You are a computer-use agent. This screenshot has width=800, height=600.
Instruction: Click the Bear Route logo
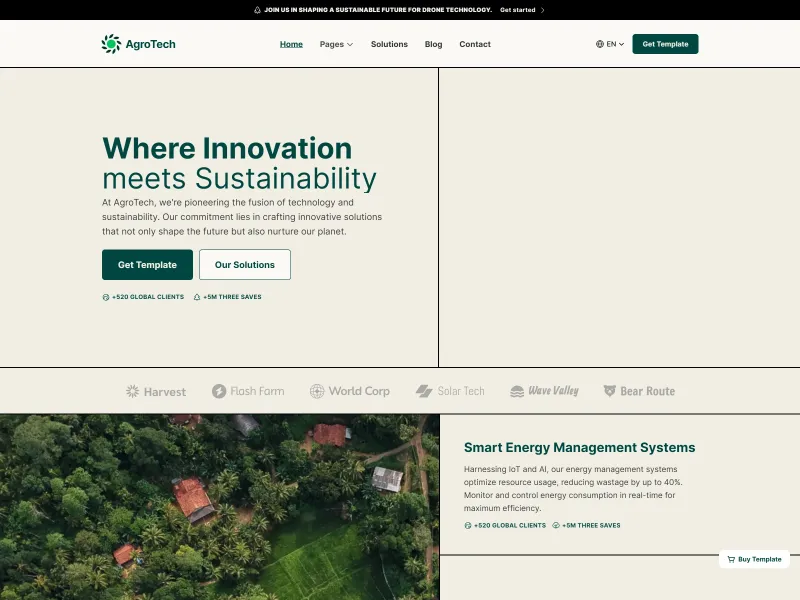(639, 391)
